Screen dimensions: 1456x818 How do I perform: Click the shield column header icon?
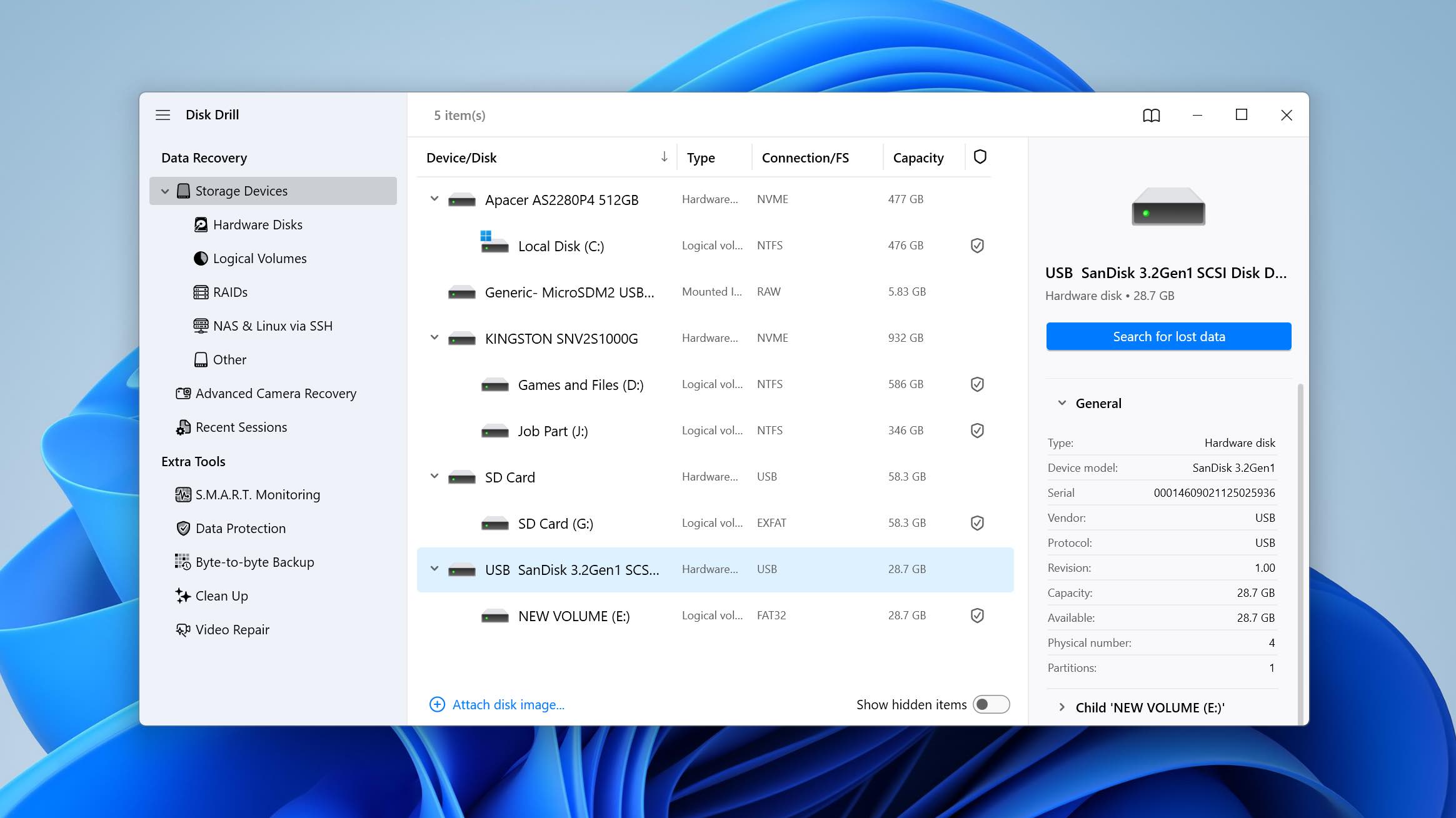click(980, 157)
